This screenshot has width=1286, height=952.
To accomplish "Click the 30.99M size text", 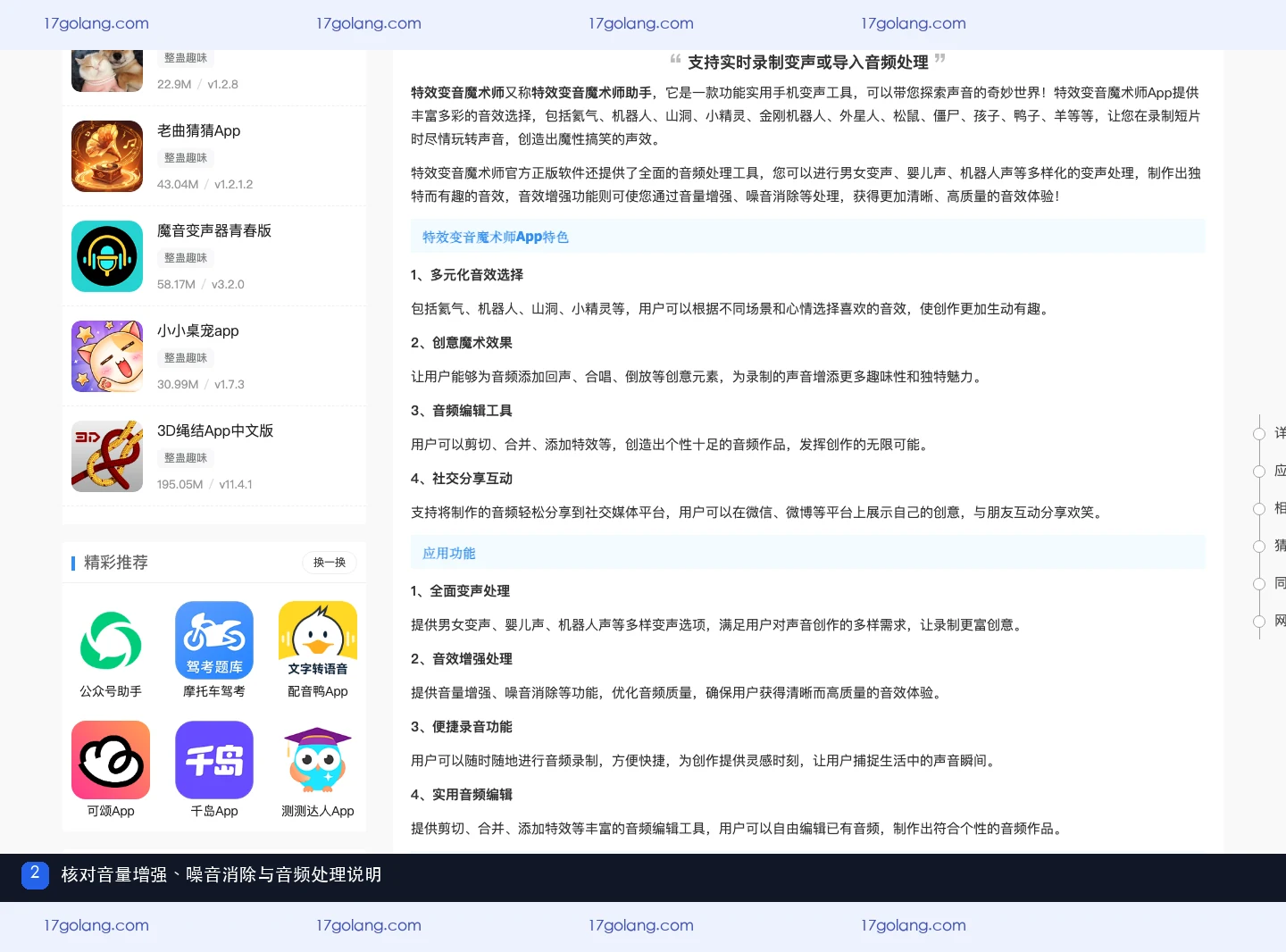I will point(178,384).
